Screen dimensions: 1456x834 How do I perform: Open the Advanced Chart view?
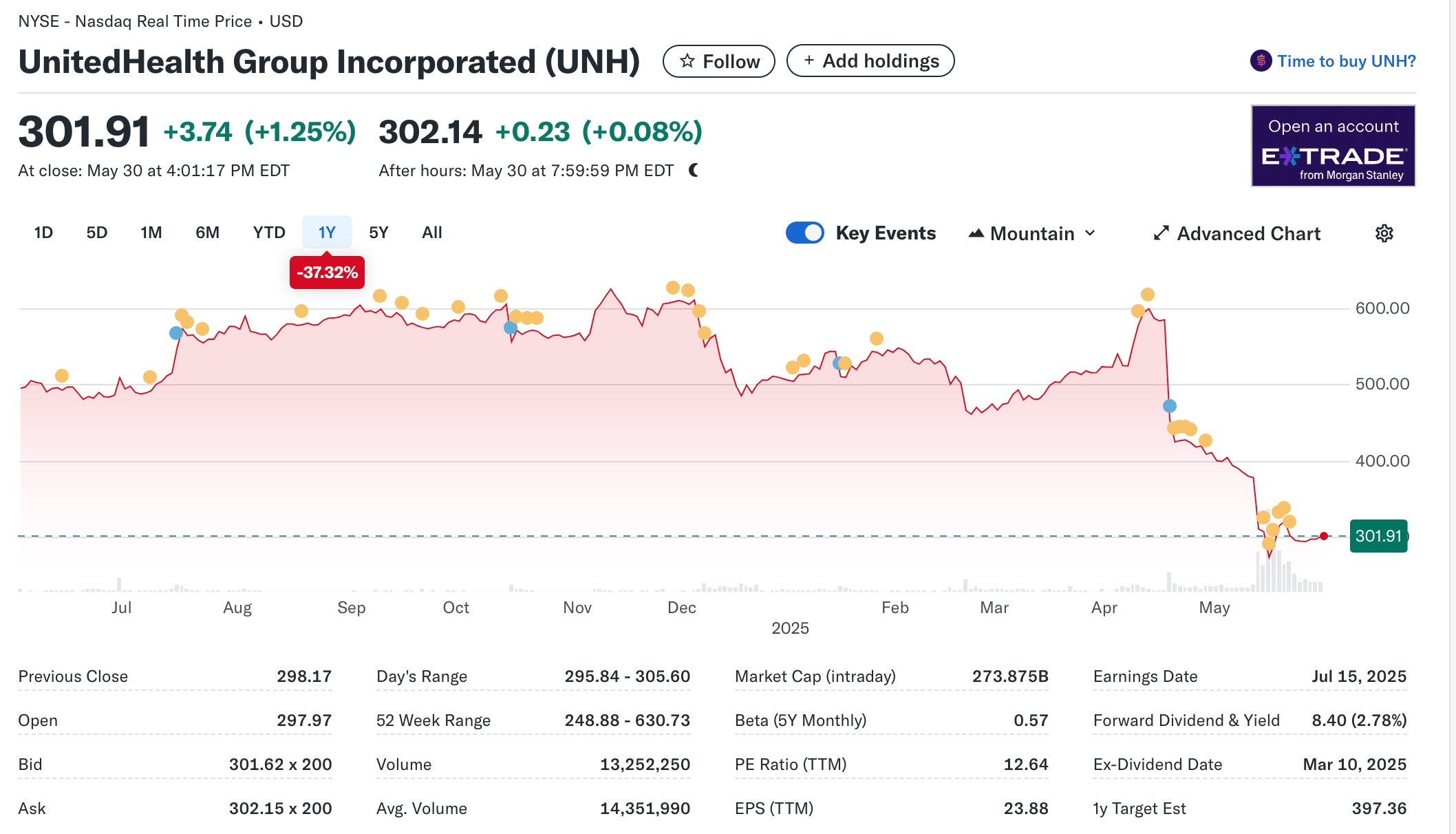(1236, 233)
